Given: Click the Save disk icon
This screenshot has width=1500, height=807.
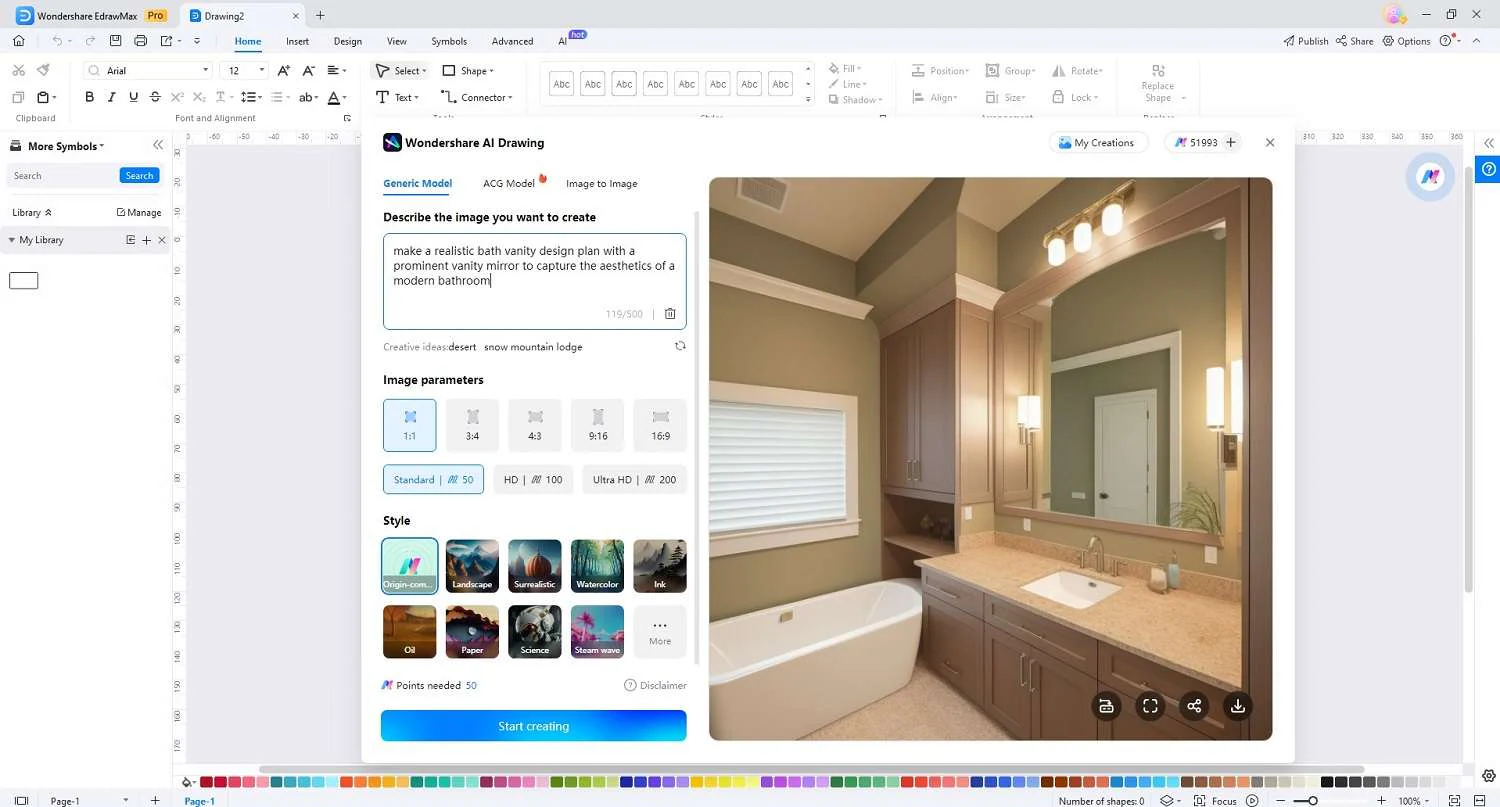Looking at the screenshot, I should click(116, 41).
